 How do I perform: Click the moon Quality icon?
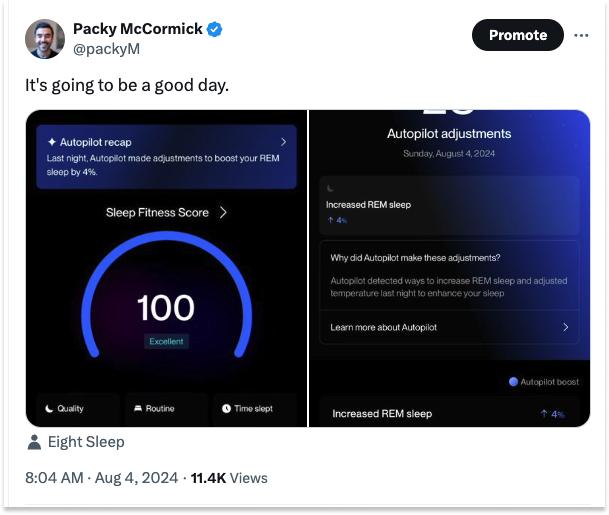click(x=48, y=408)
